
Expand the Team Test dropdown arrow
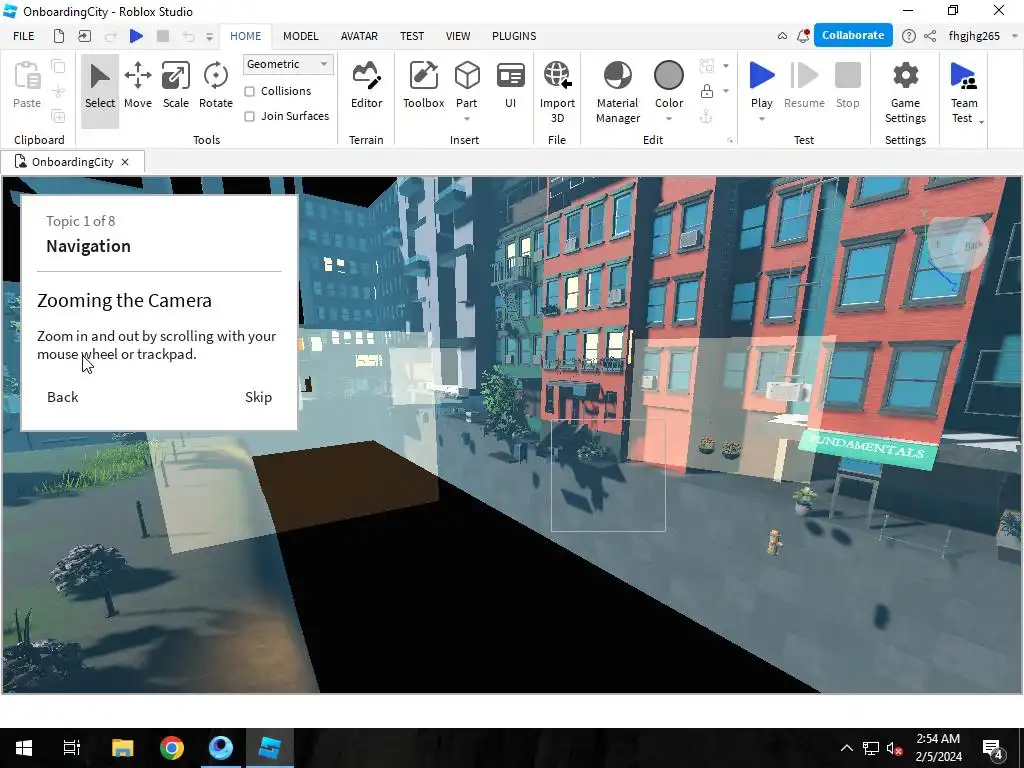click(x=981, y=121)
